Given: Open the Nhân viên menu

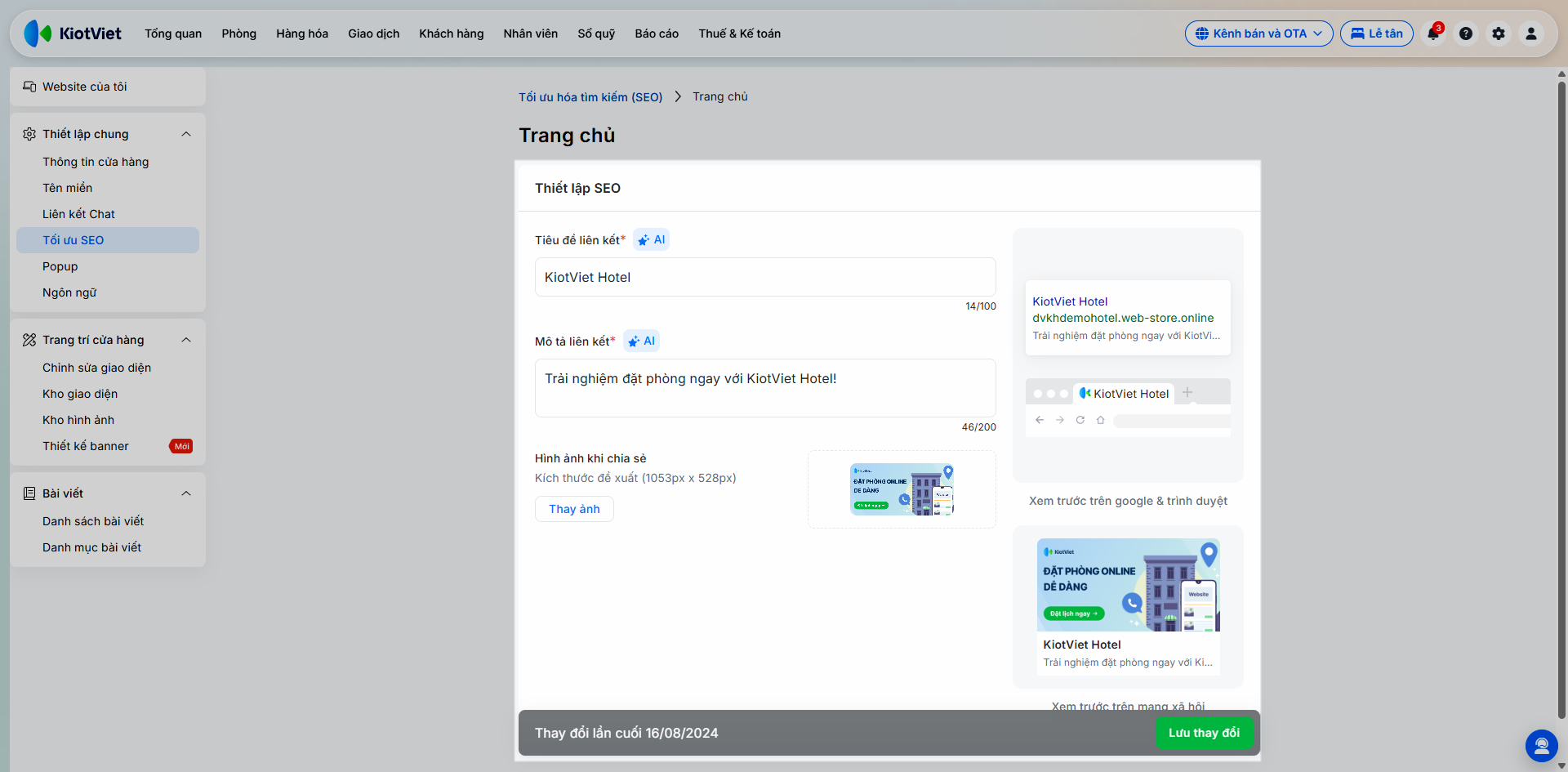Looking at the screenshot, I should tap(531, 33).
